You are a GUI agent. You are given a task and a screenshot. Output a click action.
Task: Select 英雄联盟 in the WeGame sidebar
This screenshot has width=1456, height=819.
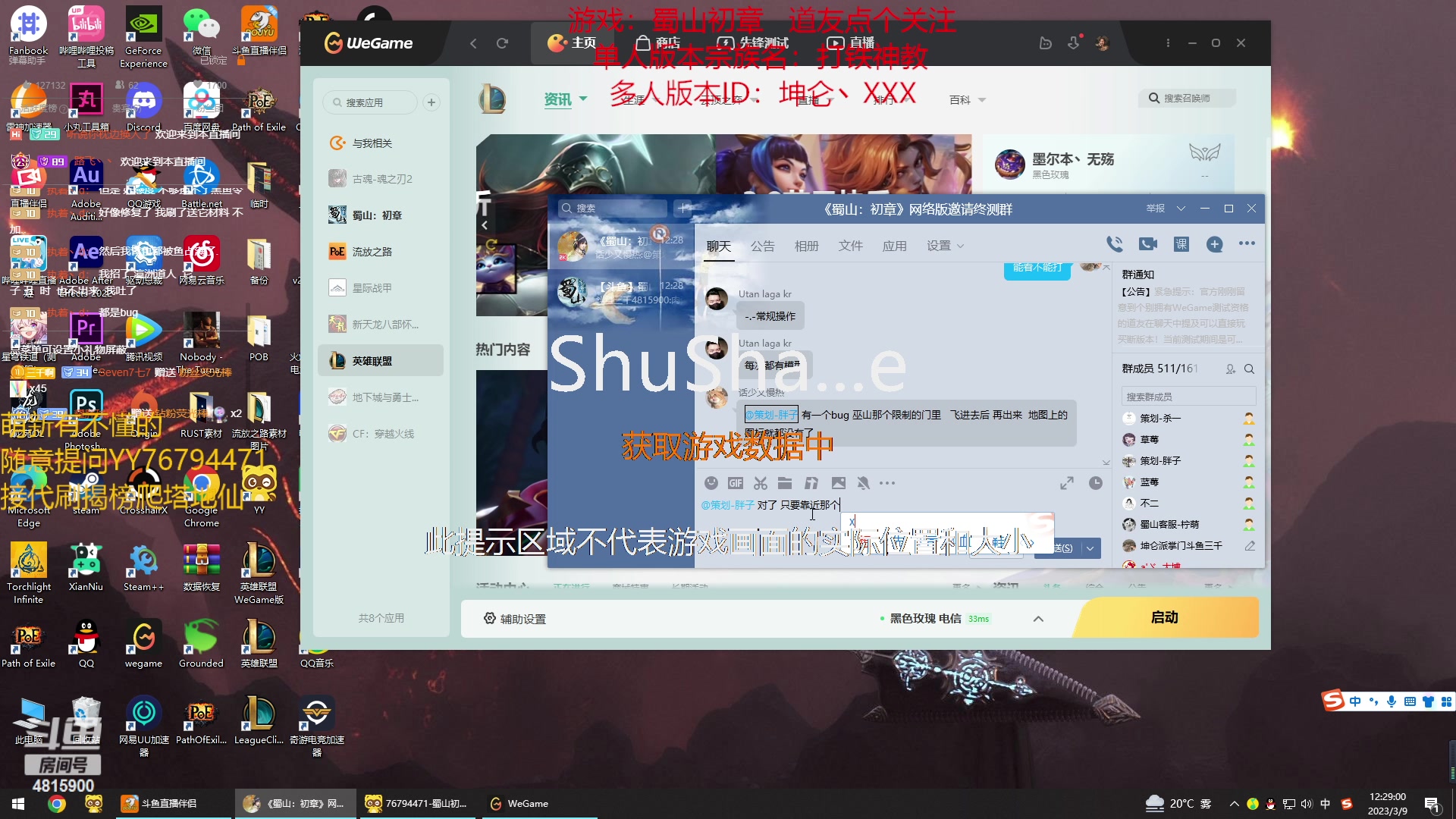coord(381,361)
